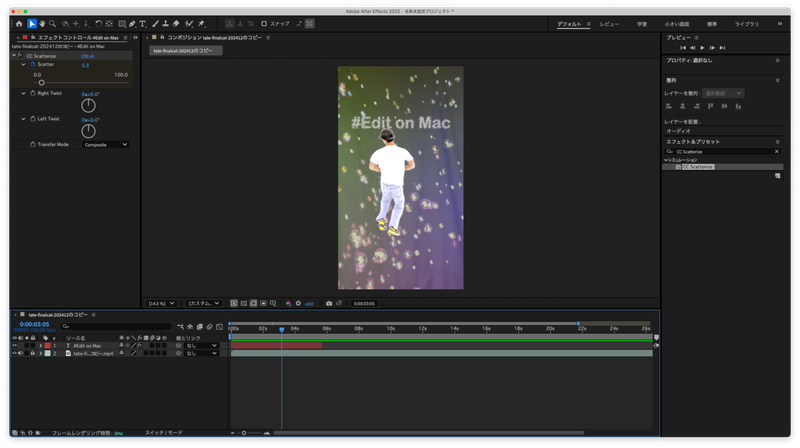Image resolution: width=800 pixels, height=448 pixels.
Task: Choose the Zoom magnifier tool
Action: click(52, 23)
